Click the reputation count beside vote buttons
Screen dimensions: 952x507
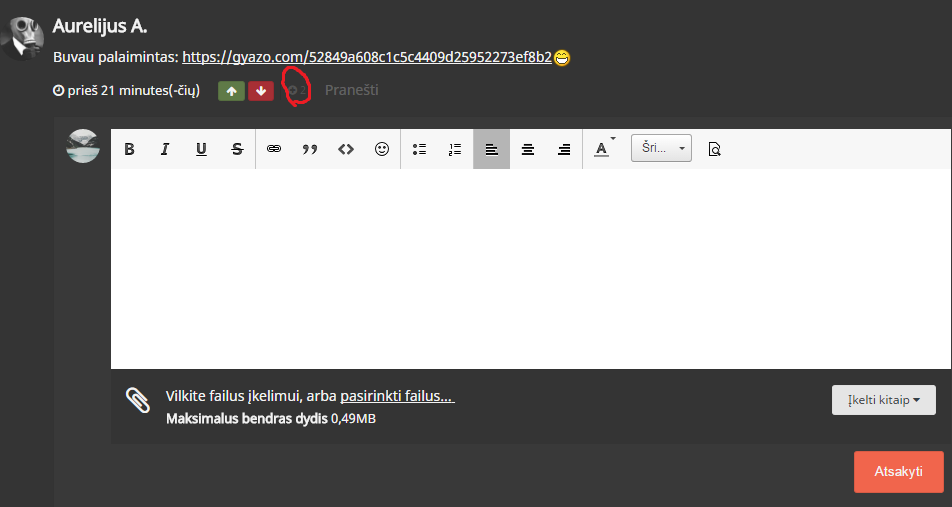click(x=297, y=90)
